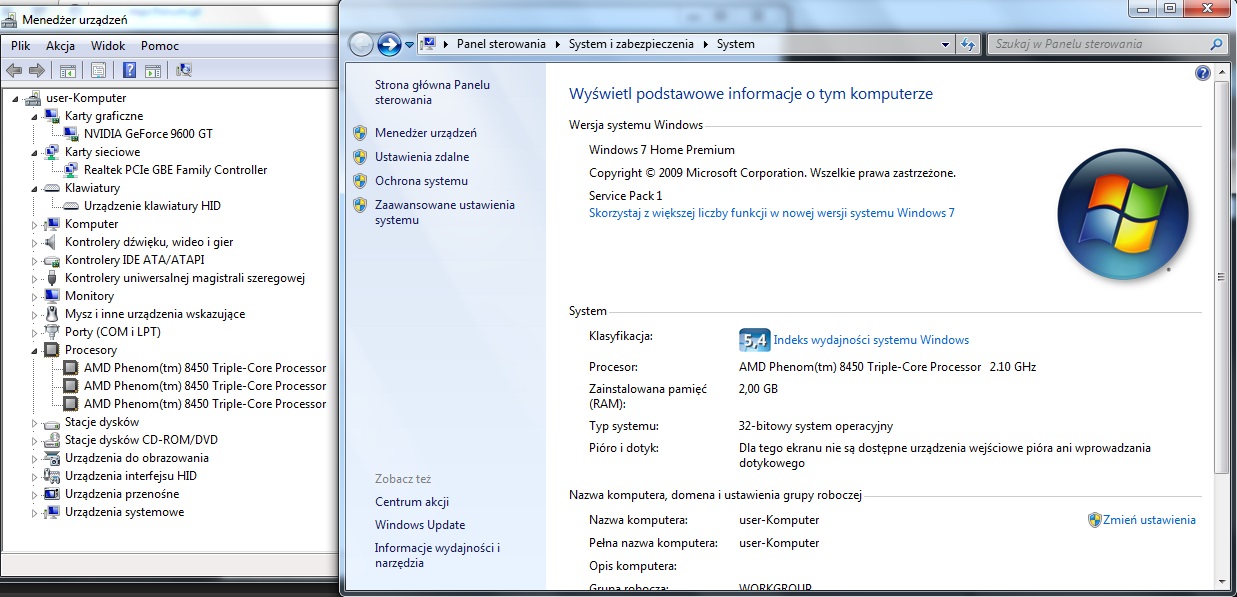Click the Windows Experience Index 5,4 badge
The height and width of the screenshot is (597, 1237).
(x=754, y=340)
